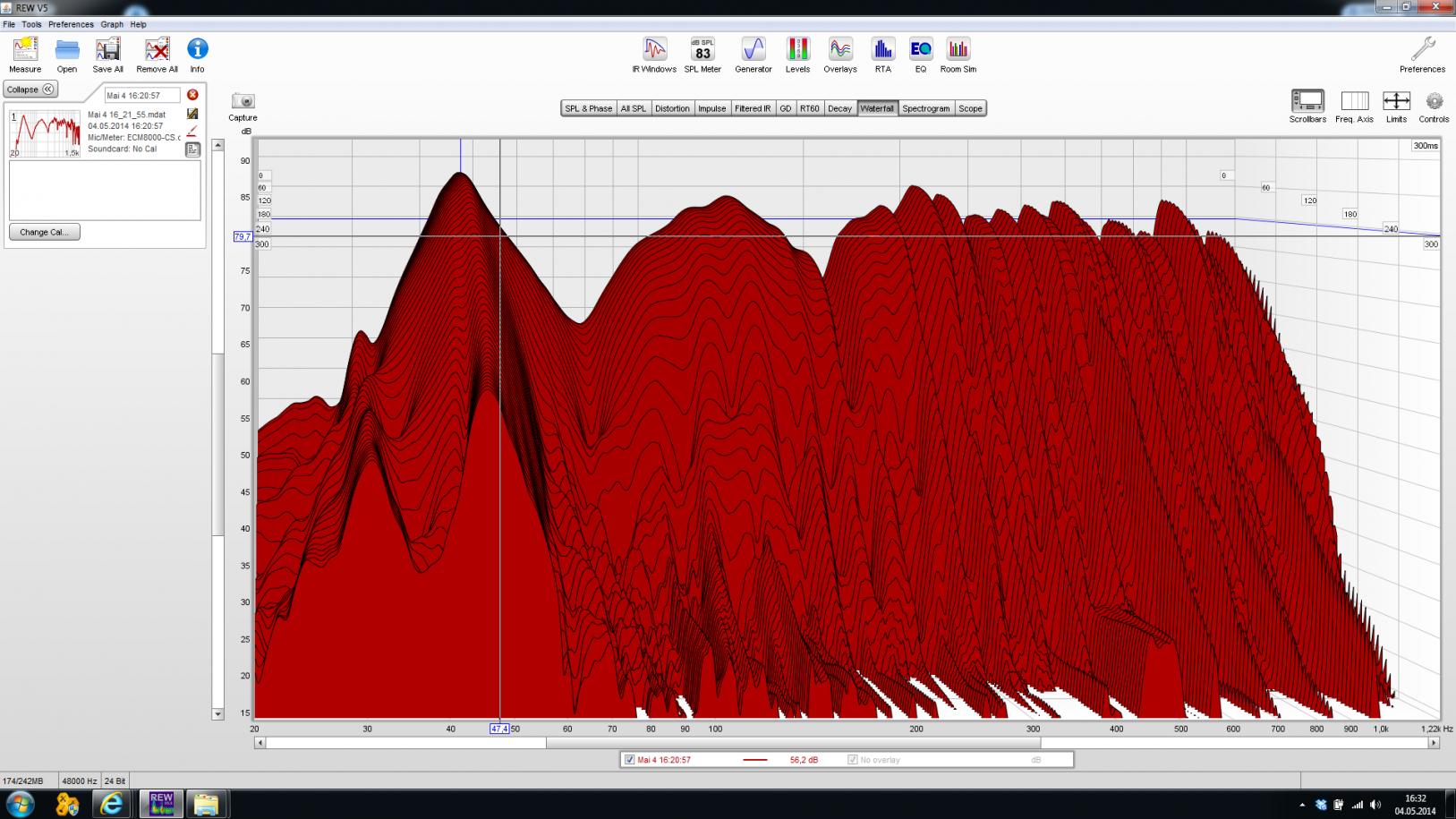Open the REW taskbar button

coord(161,805)
